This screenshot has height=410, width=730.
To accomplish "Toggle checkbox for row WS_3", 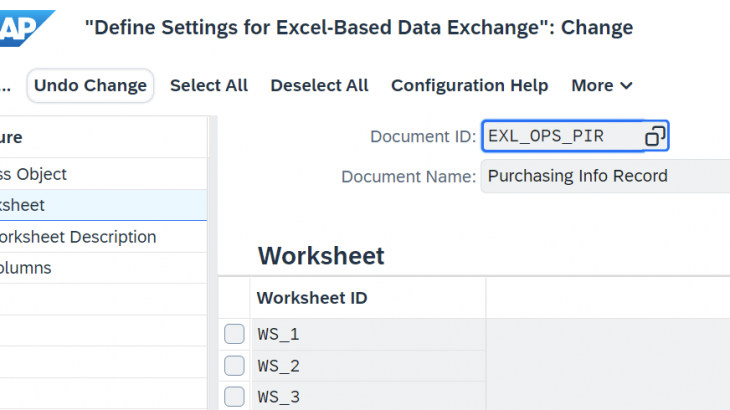I will tap(234, 397).
